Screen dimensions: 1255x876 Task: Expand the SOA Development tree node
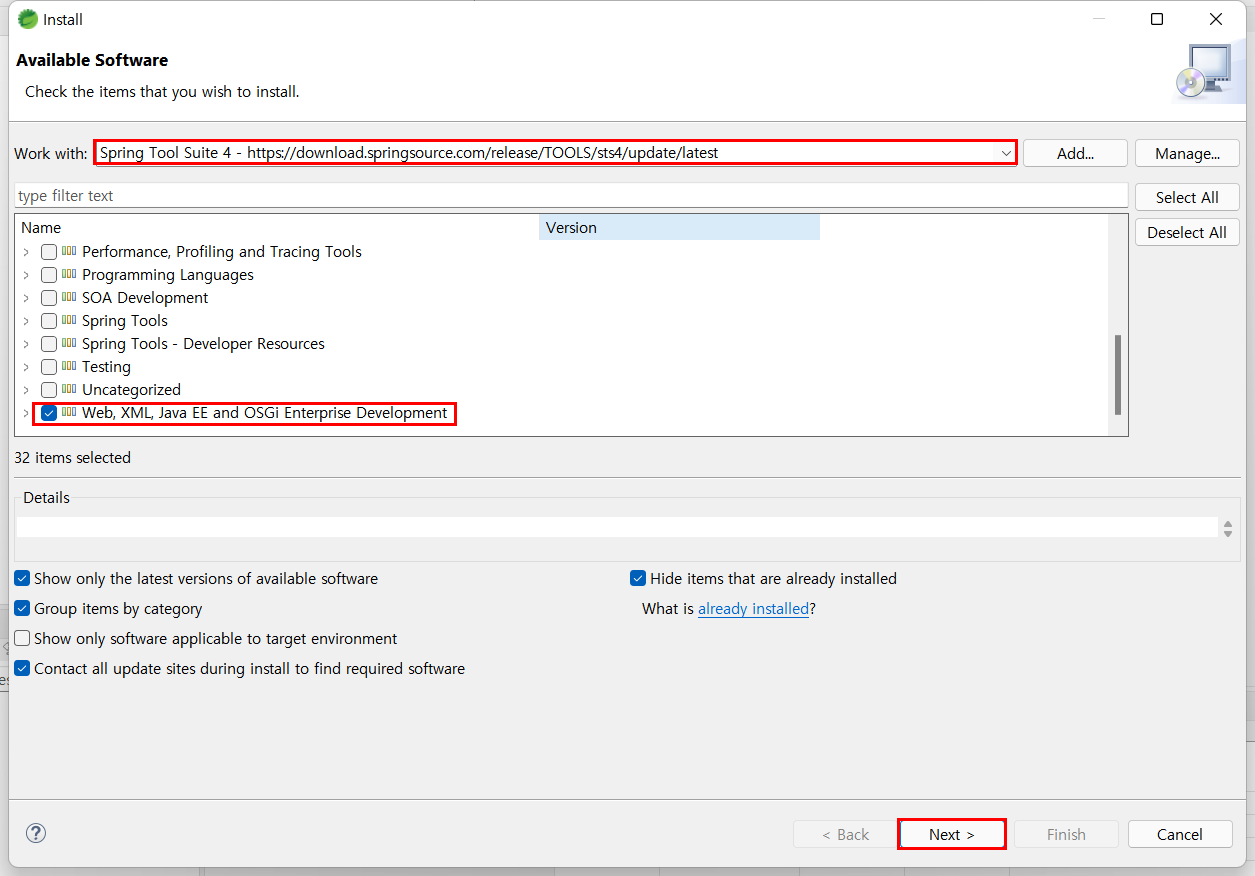[26, 298]
